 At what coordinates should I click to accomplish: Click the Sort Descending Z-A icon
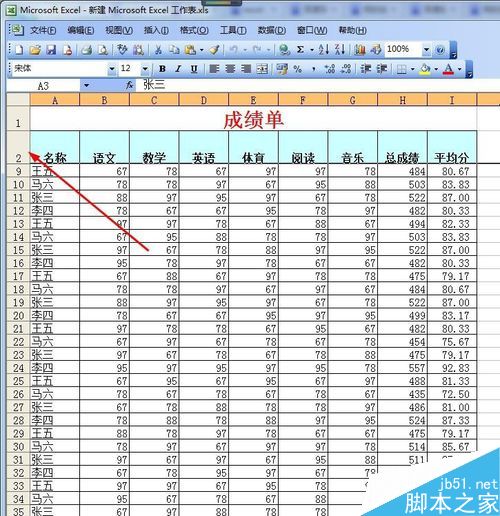[x=340, y=50]
